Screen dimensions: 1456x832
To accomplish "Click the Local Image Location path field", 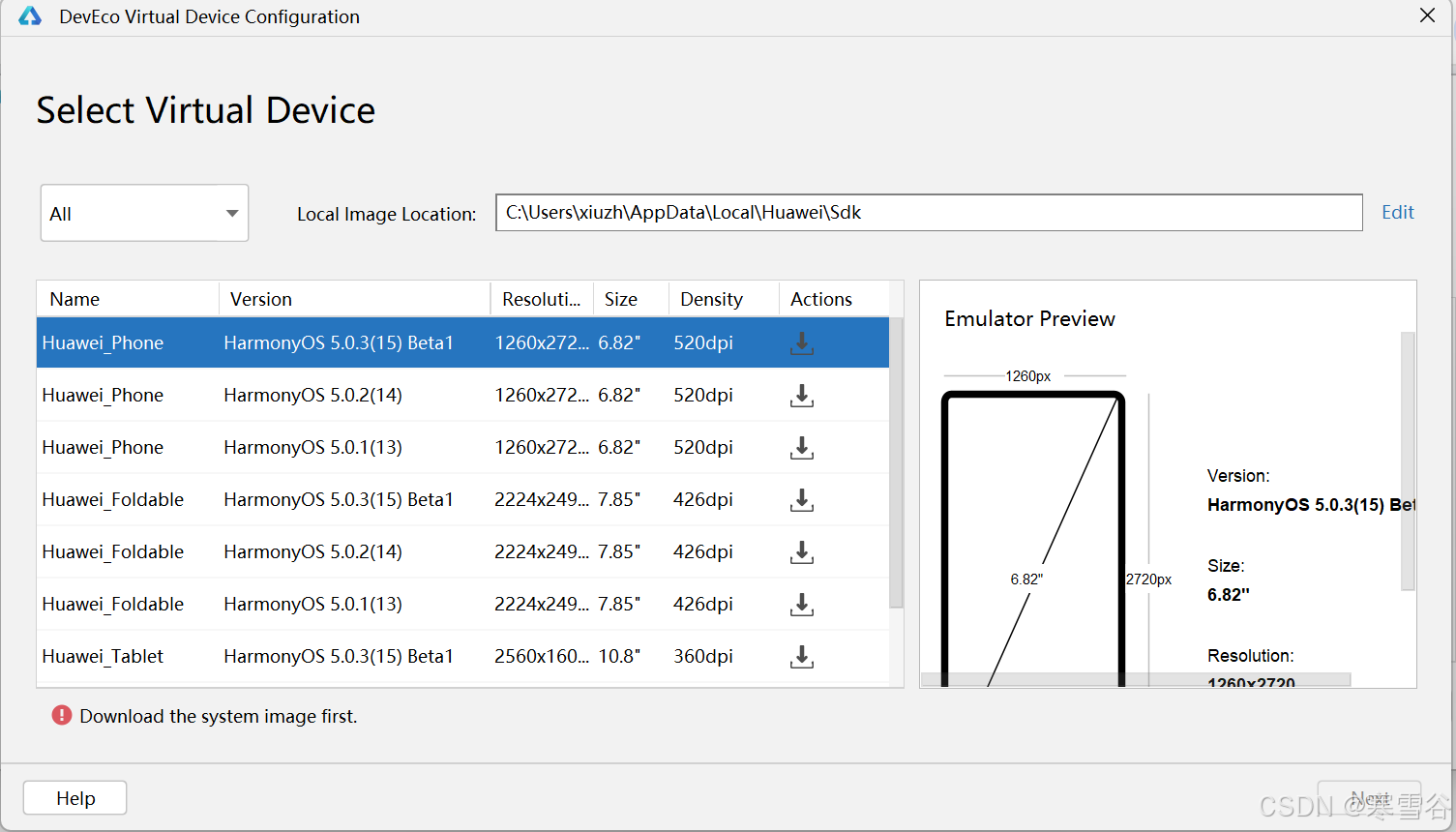I will pyautogui.click(x=929, y=213).
